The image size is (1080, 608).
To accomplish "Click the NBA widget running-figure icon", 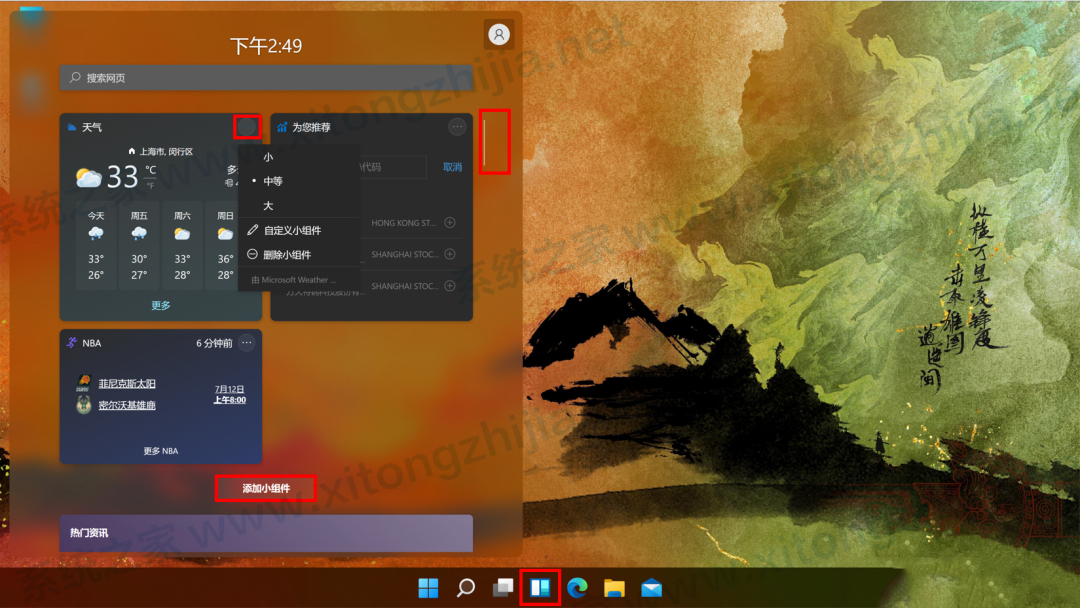I will coord(71,343).
